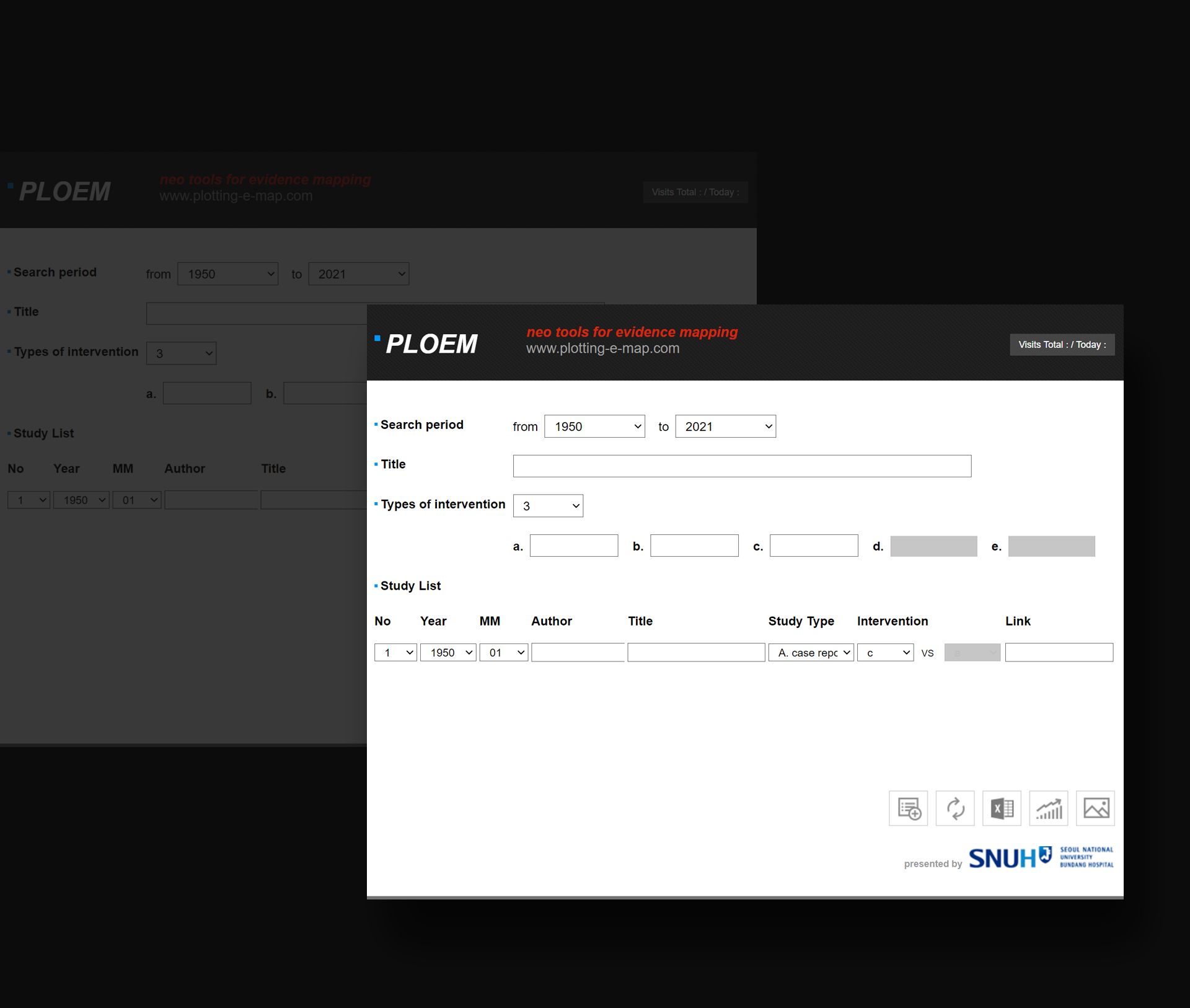The height and width of the screenshot is (1008, 1190).
Task: Expand the Types of intervention count dropdown
Action: pos(548,506)
